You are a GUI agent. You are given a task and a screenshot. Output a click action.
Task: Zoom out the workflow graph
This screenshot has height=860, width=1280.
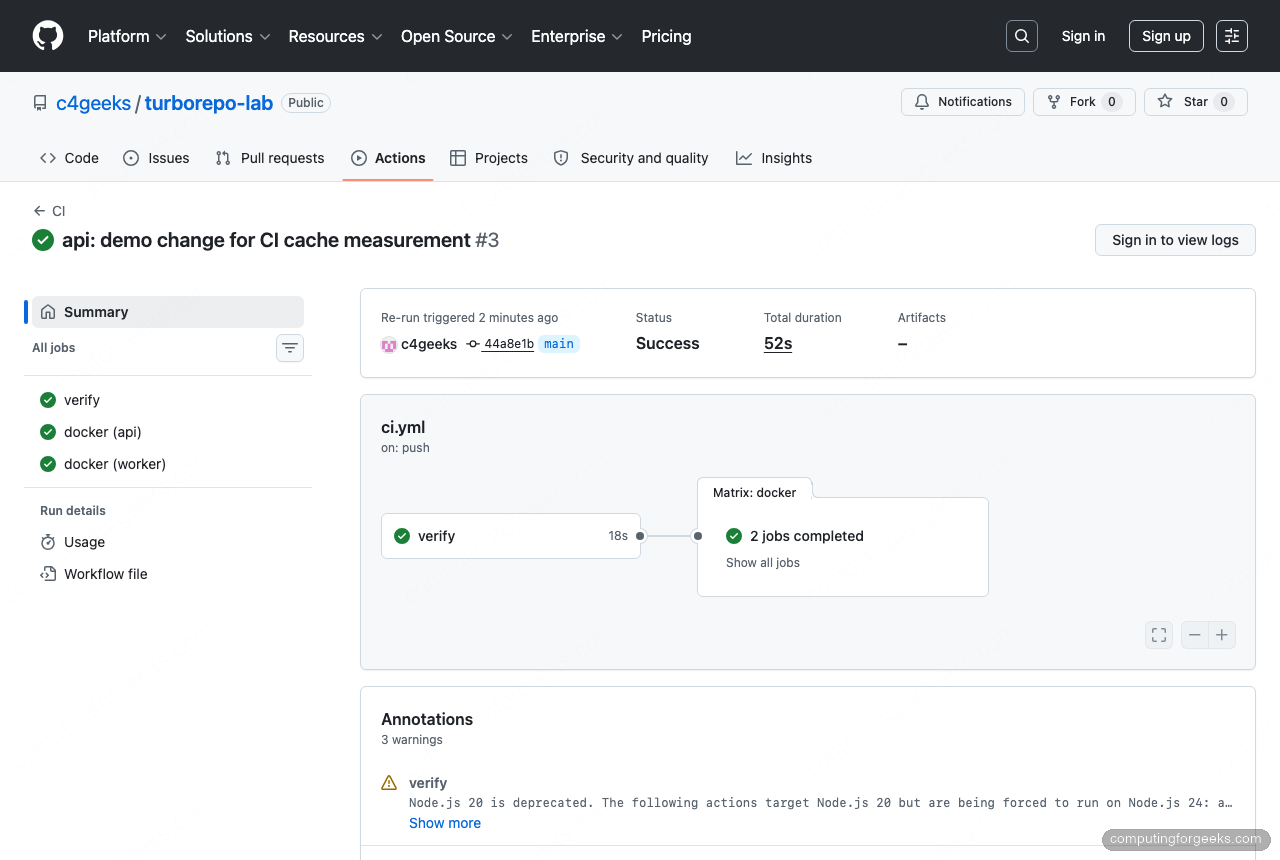pos(1195,635)
